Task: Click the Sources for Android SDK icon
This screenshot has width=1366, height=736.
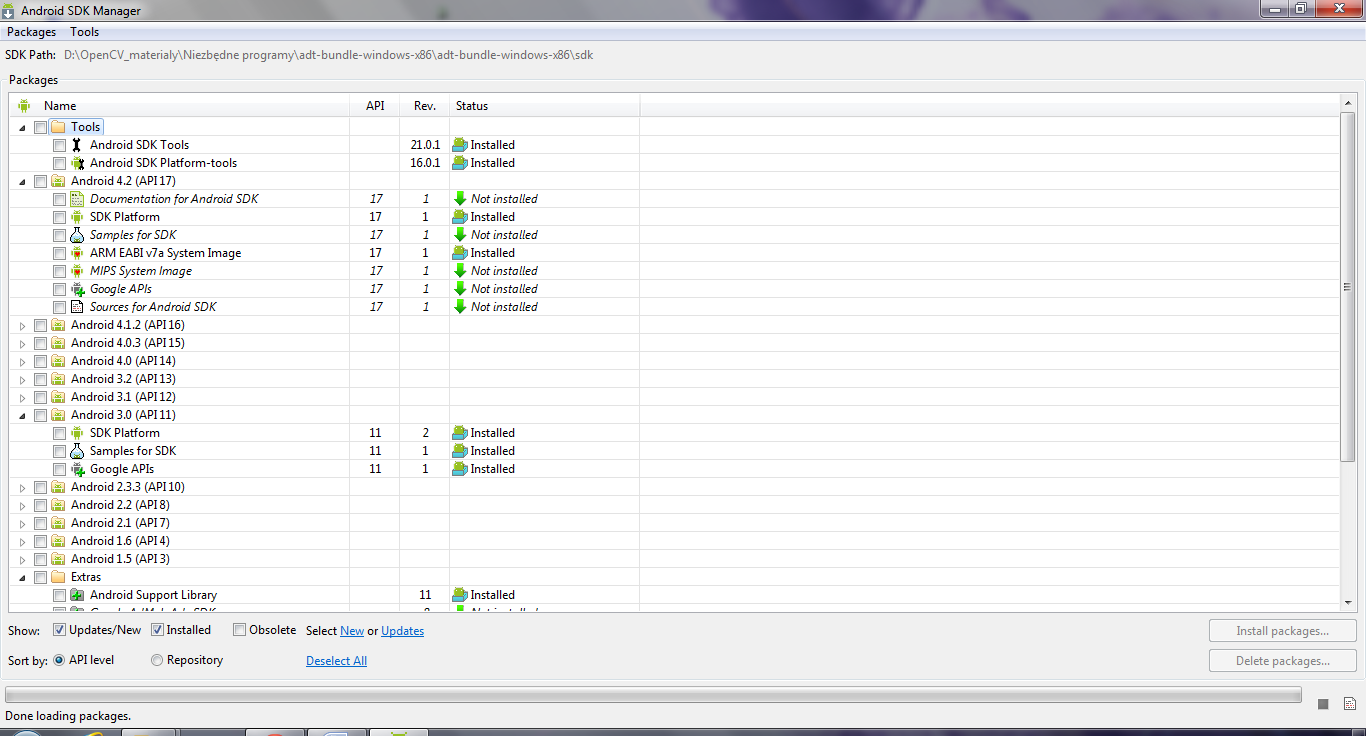Action: pyautogui.click(x=77, y=307)
